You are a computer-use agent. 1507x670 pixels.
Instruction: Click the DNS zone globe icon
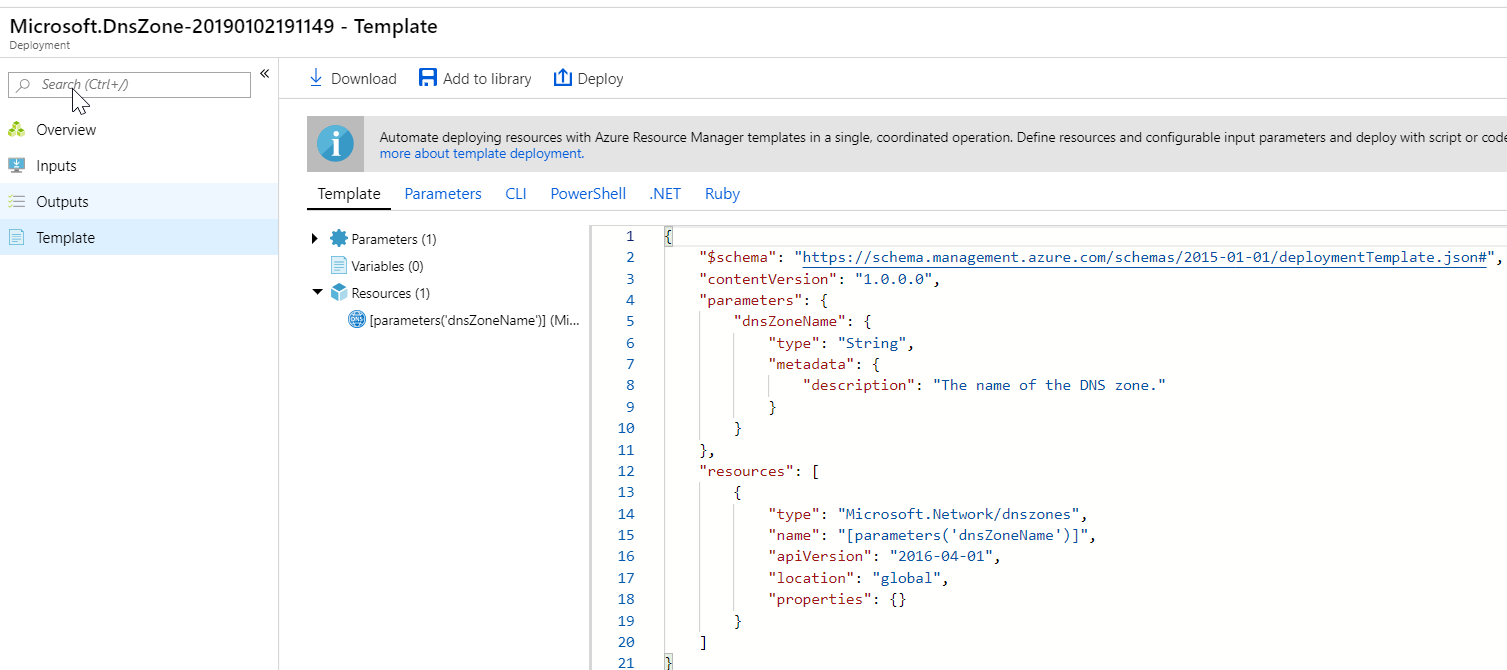click(357, 320)
